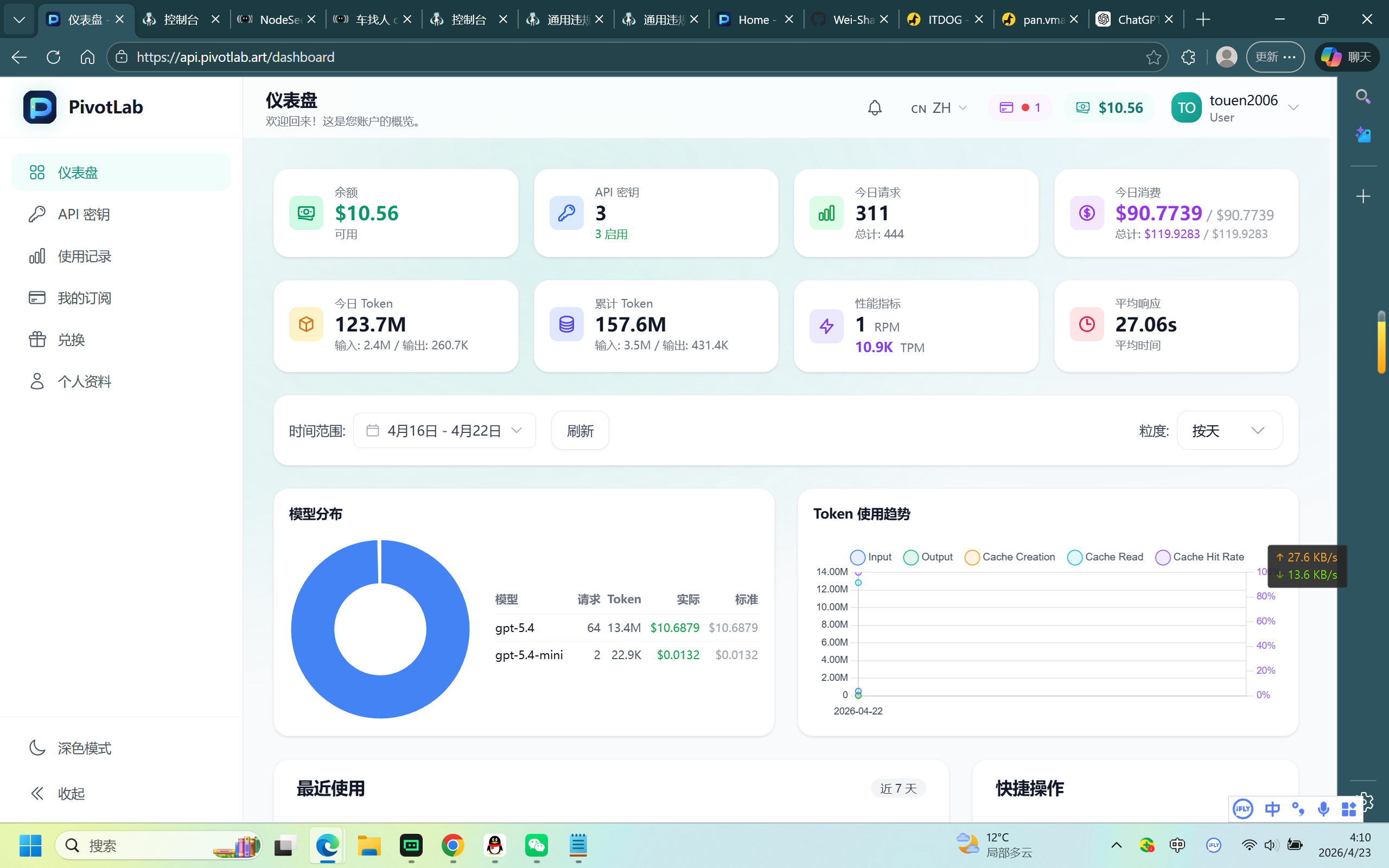The width and height of the screenshot is (1389, 868).
Task: Toggle Output series in chart legend
Action: click(x=927, y=557)
